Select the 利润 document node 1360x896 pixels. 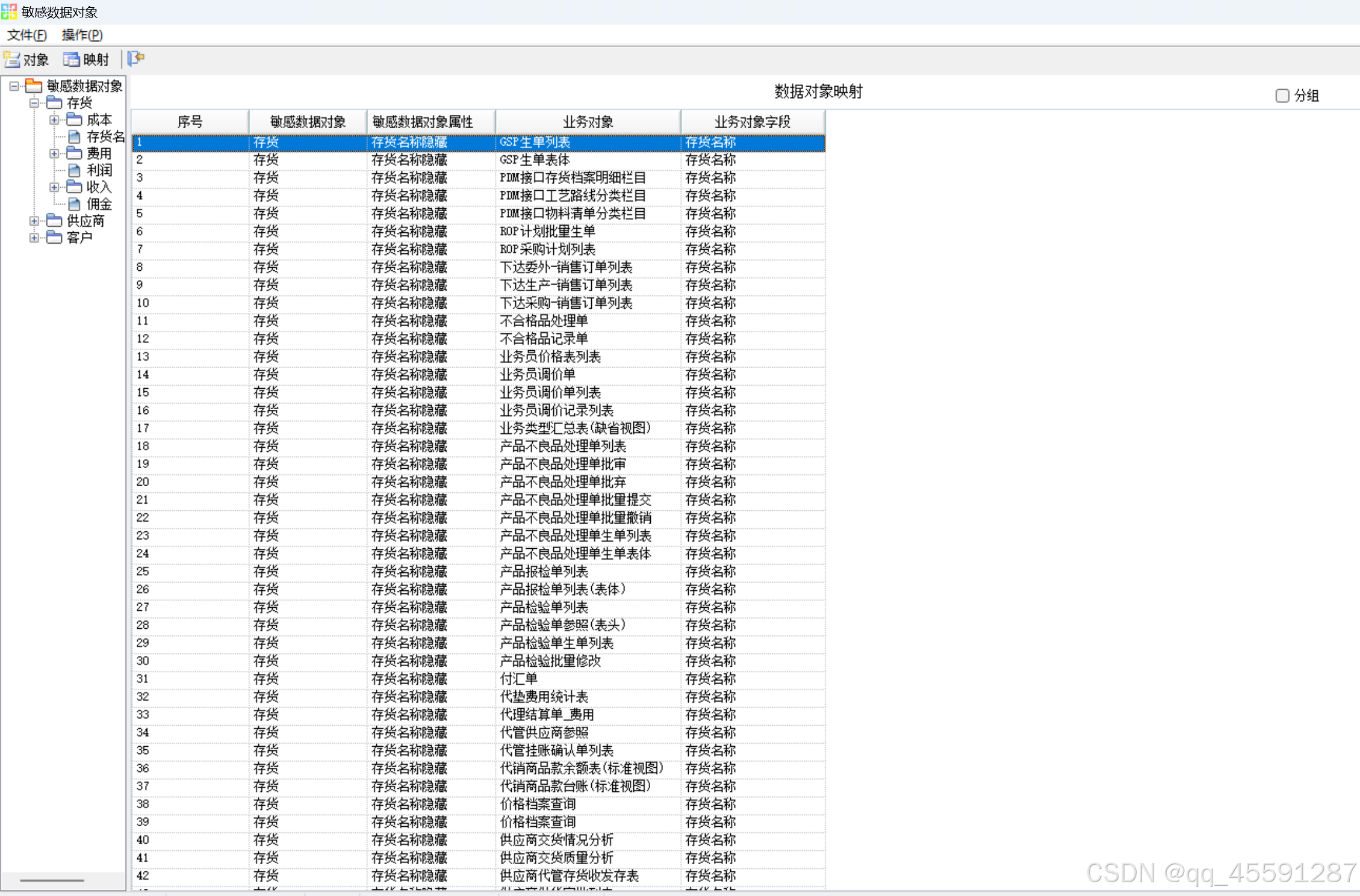(99, 170)
